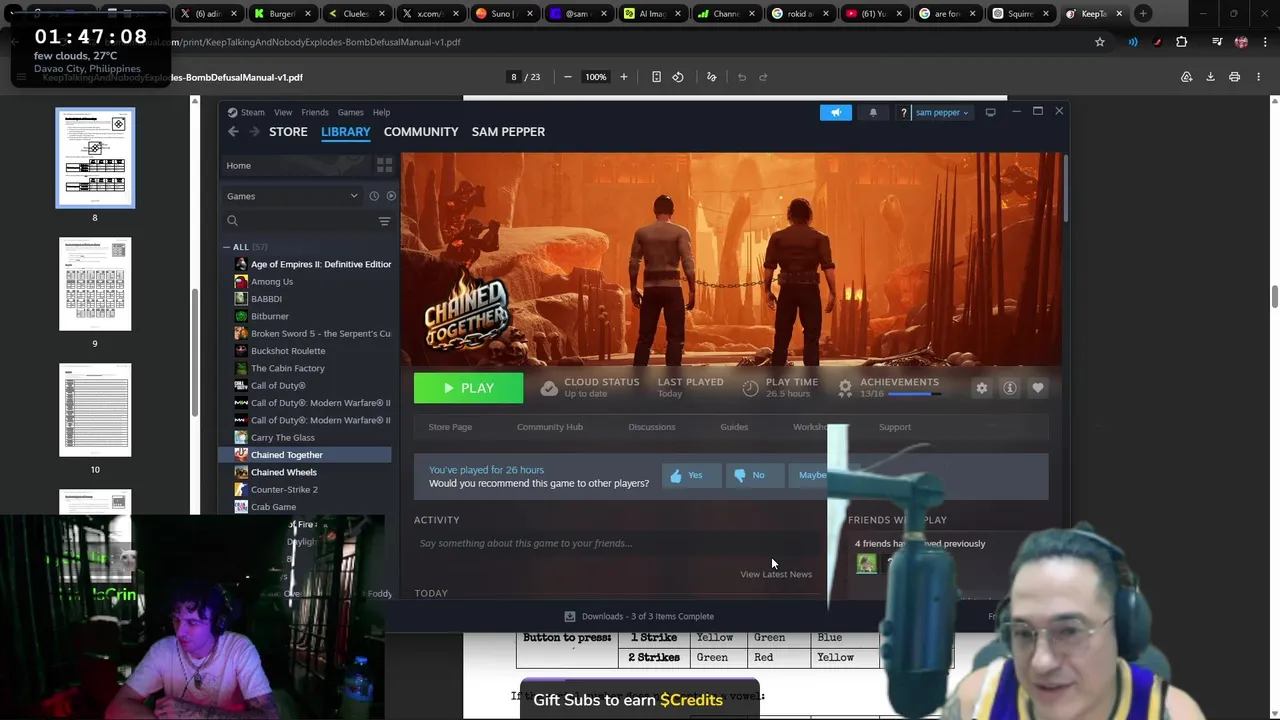Image resolution: width=1280 pixels, height=720 pixels.
Task: Click the PDF fit to page icon
Action: click(x=656, y=77)
